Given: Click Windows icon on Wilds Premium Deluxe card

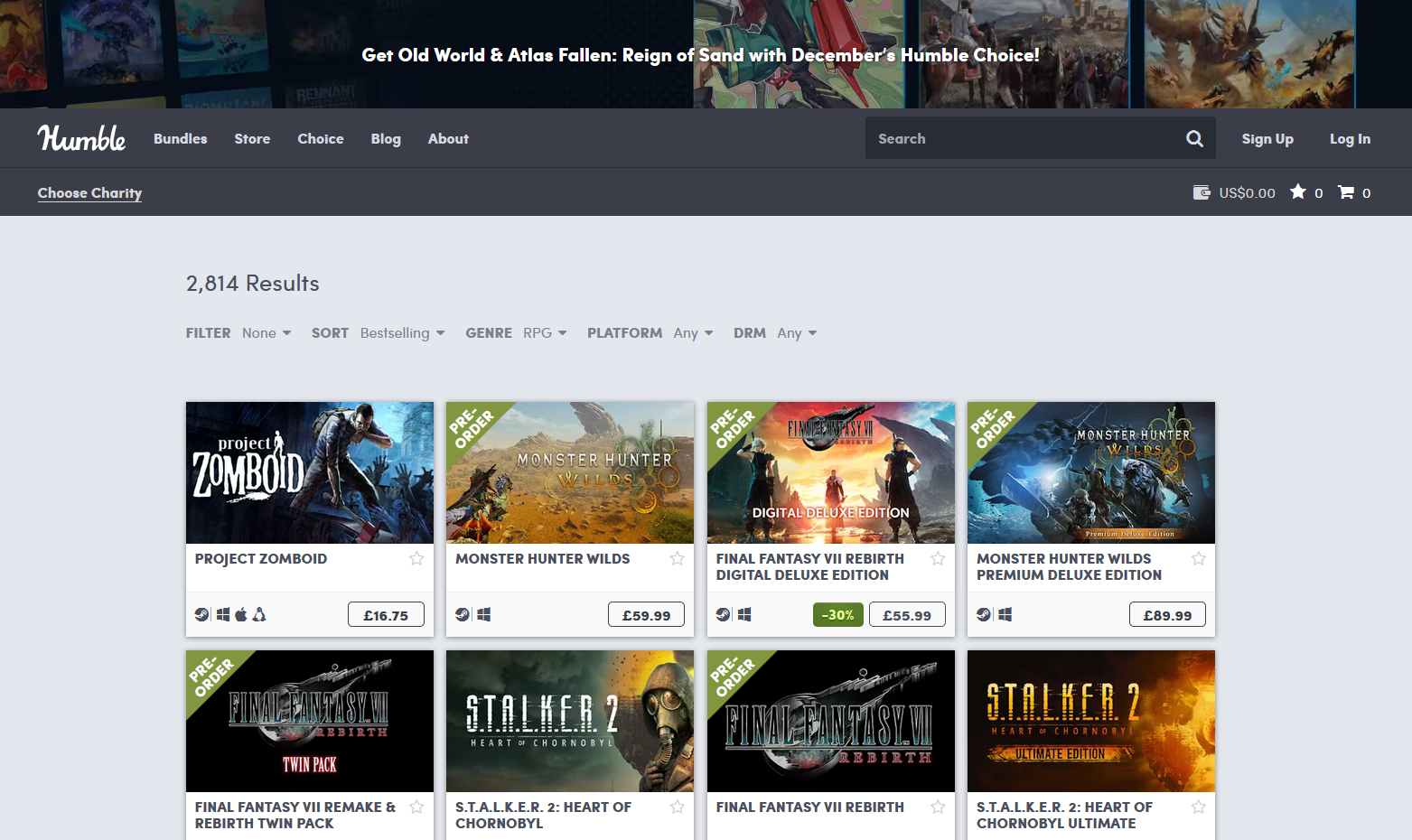Looking at the screenshot, I should [x=1005, y=614].
